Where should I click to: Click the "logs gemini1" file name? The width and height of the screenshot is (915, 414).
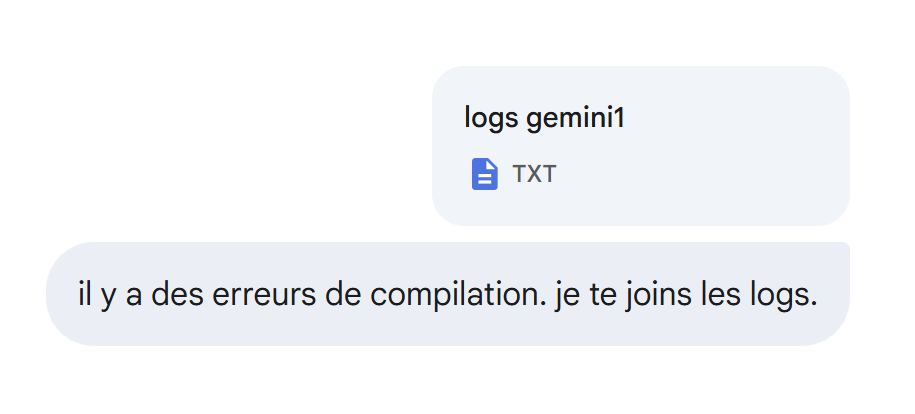tap(544, 118)
